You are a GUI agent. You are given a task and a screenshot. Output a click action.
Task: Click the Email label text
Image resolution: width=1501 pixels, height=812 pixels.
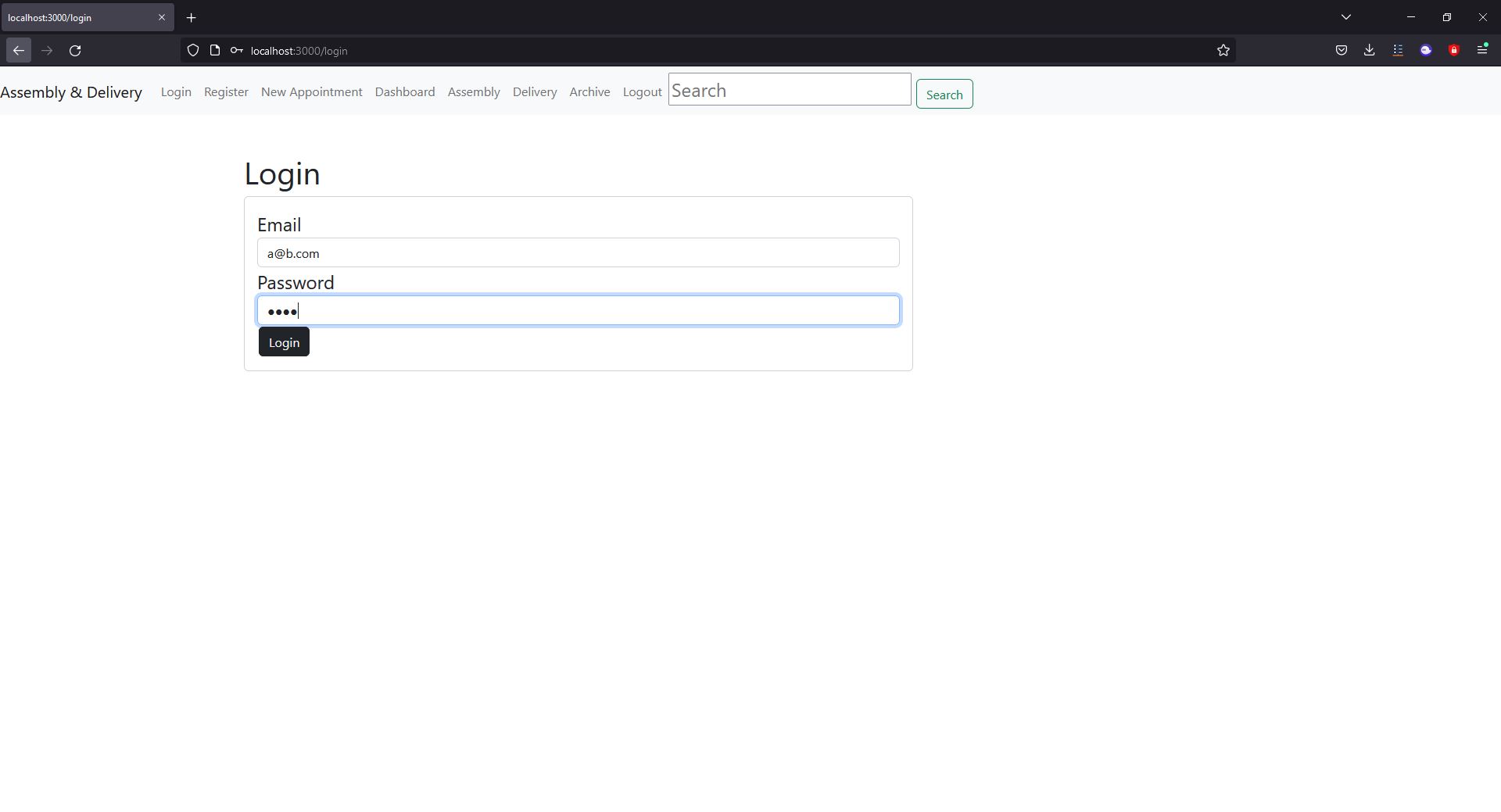coord(279,225)
